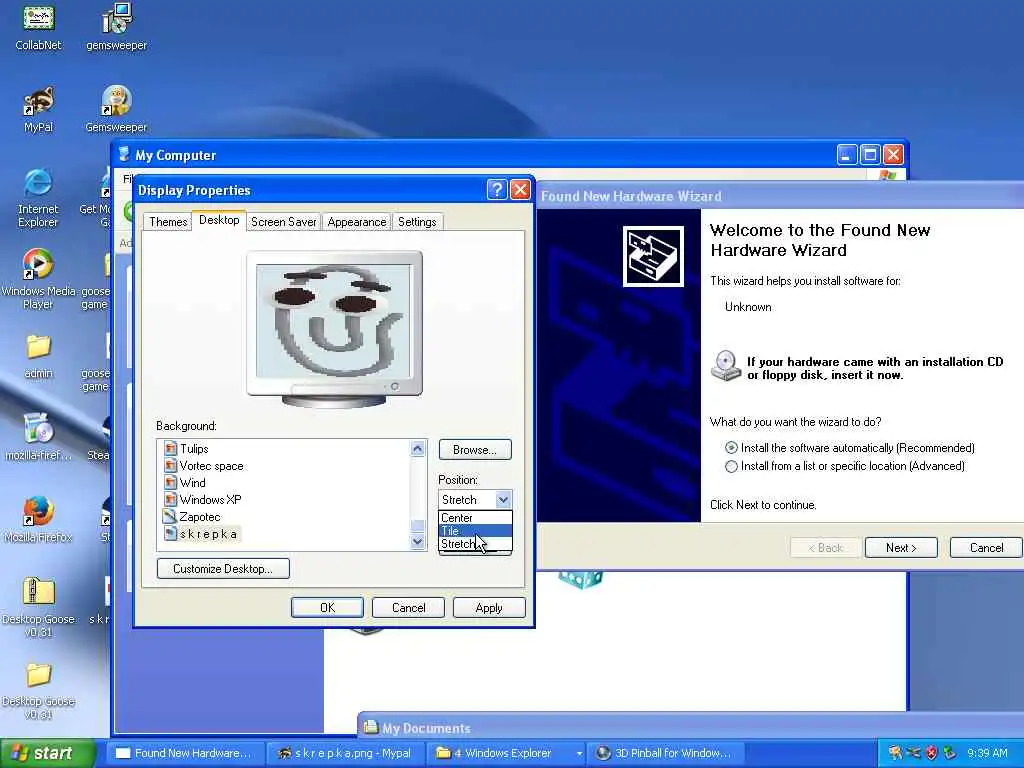Viewport: 1024px width, 768px height.
Task: Click the security shield tray icon
Action: (x=932, y=753)
